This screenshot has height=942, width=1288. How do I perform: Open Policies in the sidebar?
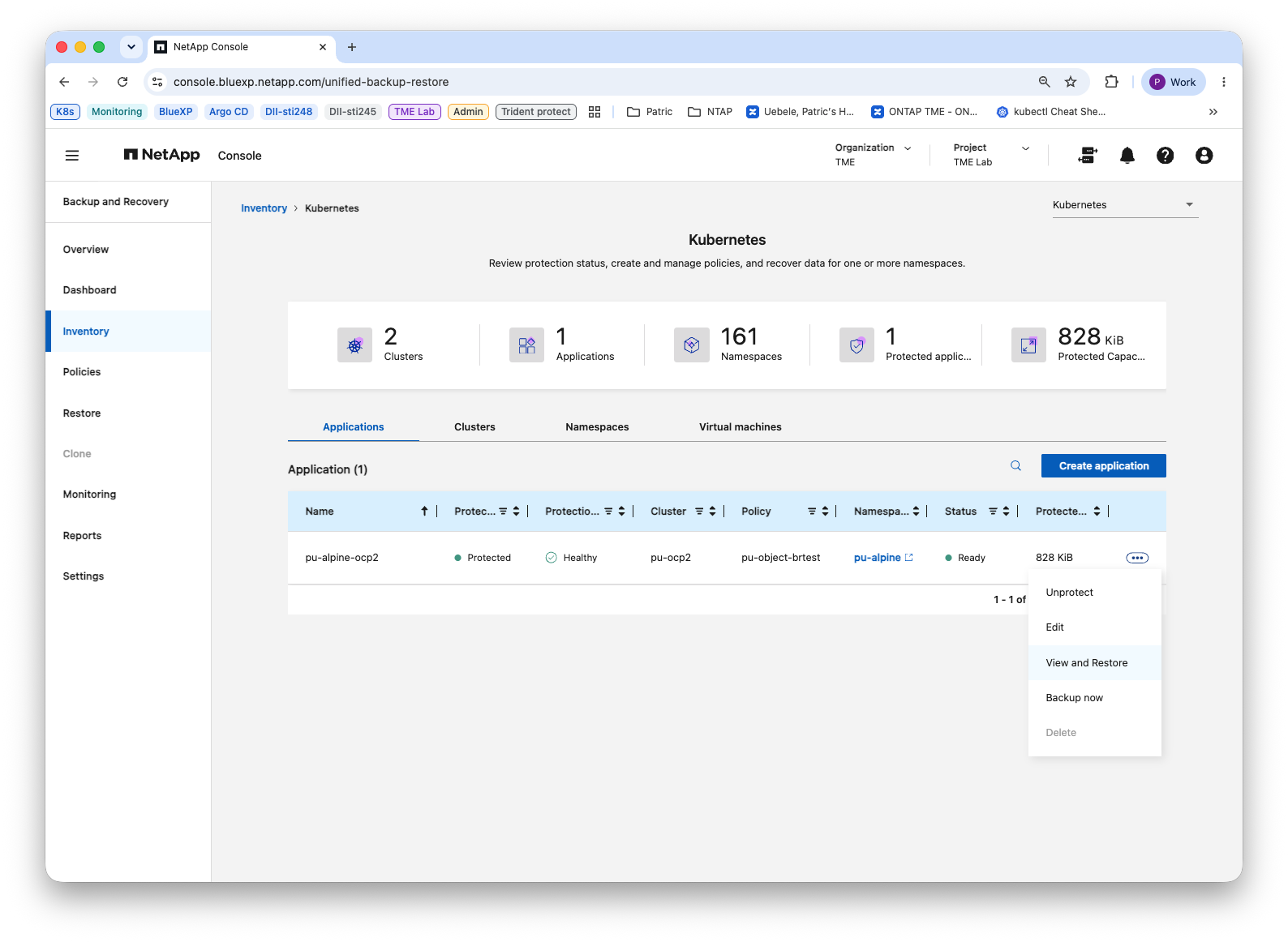(128, 372)
